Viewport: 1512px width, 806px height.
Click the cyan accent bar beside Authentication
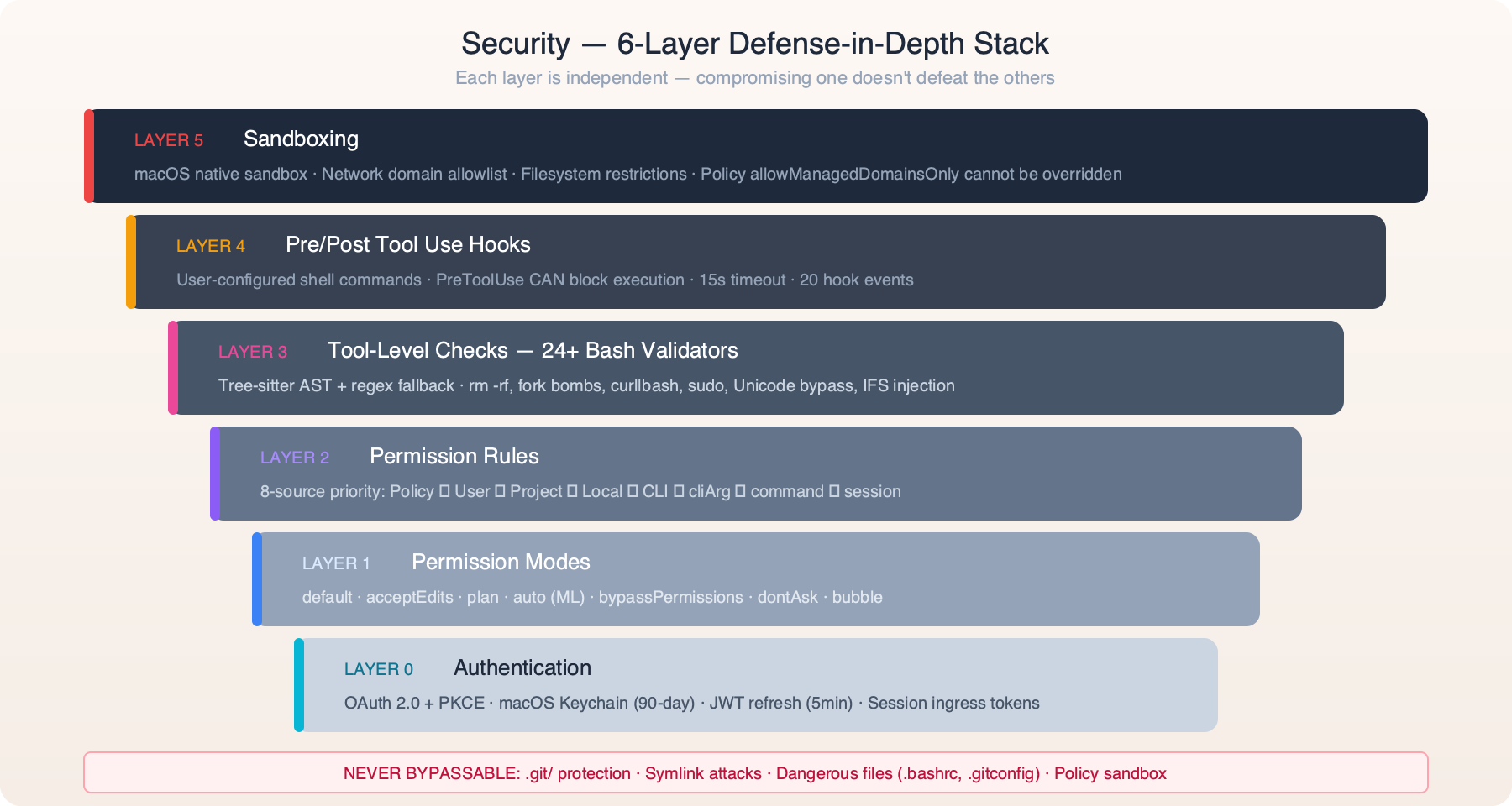click(x=298, y=684)
